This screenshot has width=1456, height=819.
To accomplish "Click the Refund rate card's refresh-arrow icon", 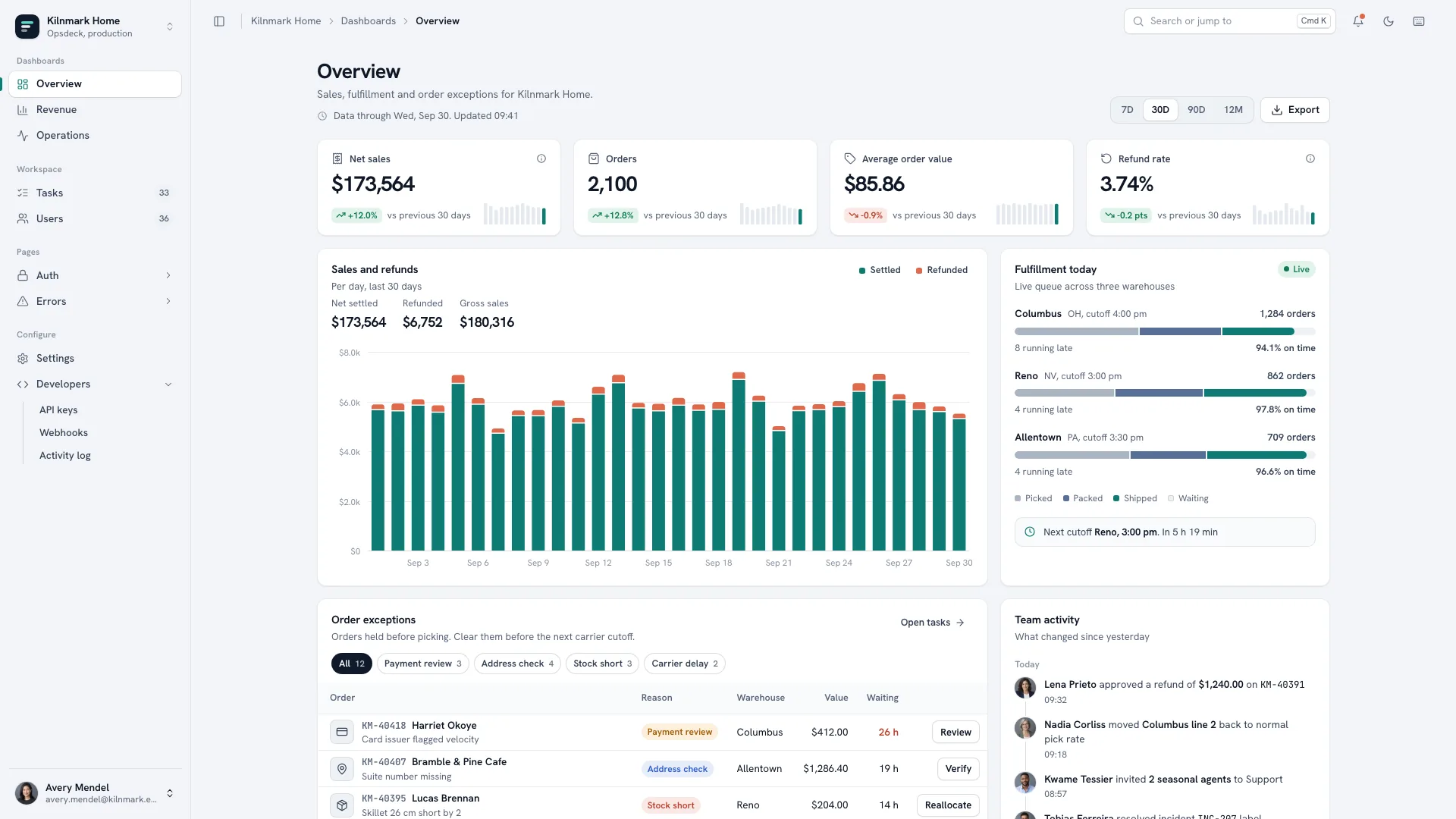I will 1106,158.
